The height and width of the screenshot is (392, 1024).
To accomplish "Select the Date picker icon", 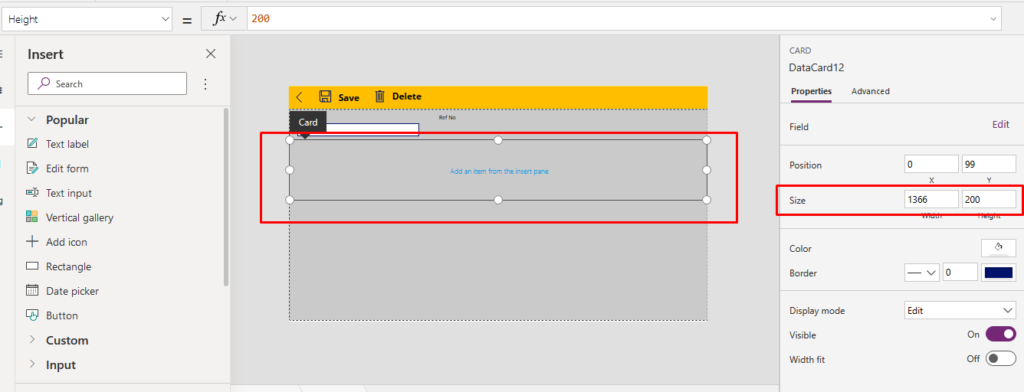I will 32,291.
